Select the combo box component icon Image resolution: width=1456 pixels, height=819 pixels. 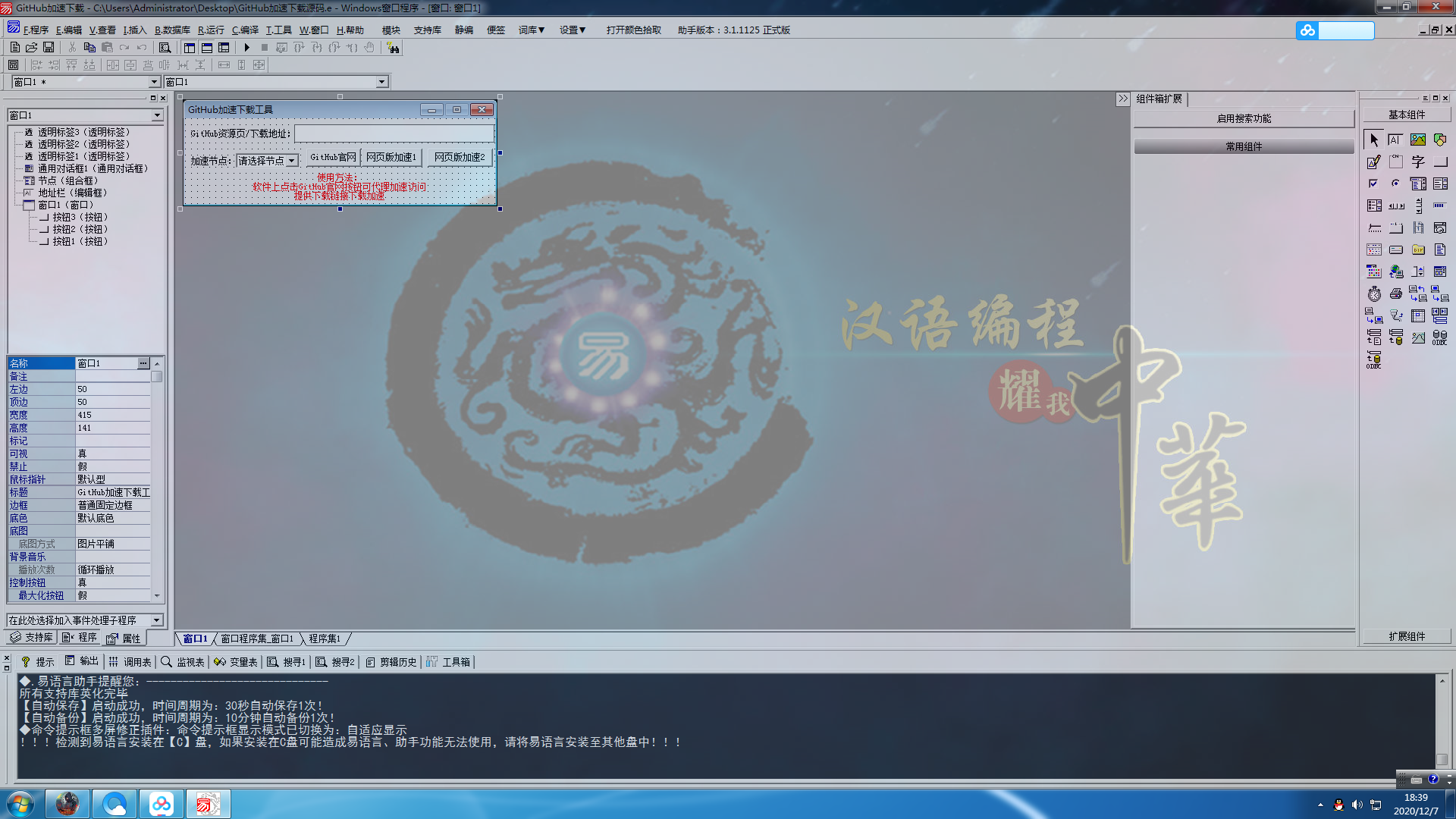point(1417,184)
